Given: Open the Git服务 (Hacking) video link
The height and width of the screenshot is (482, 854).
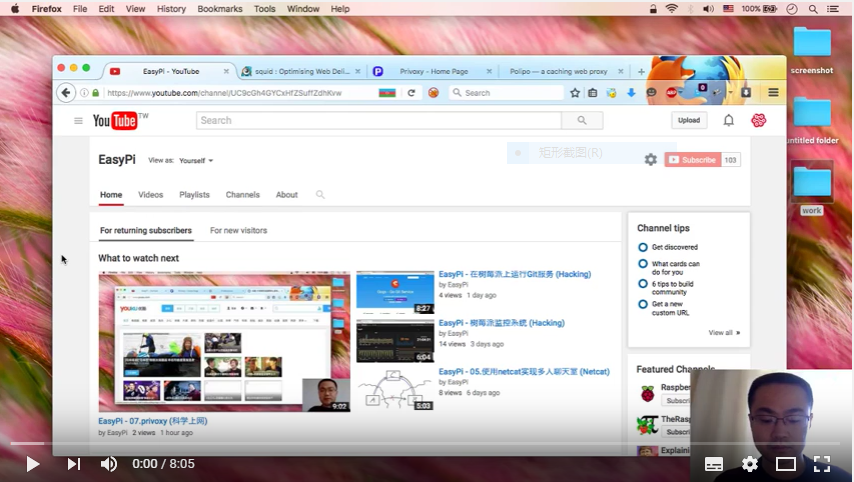Looking at the screenshot, I should tap(515, 274).
